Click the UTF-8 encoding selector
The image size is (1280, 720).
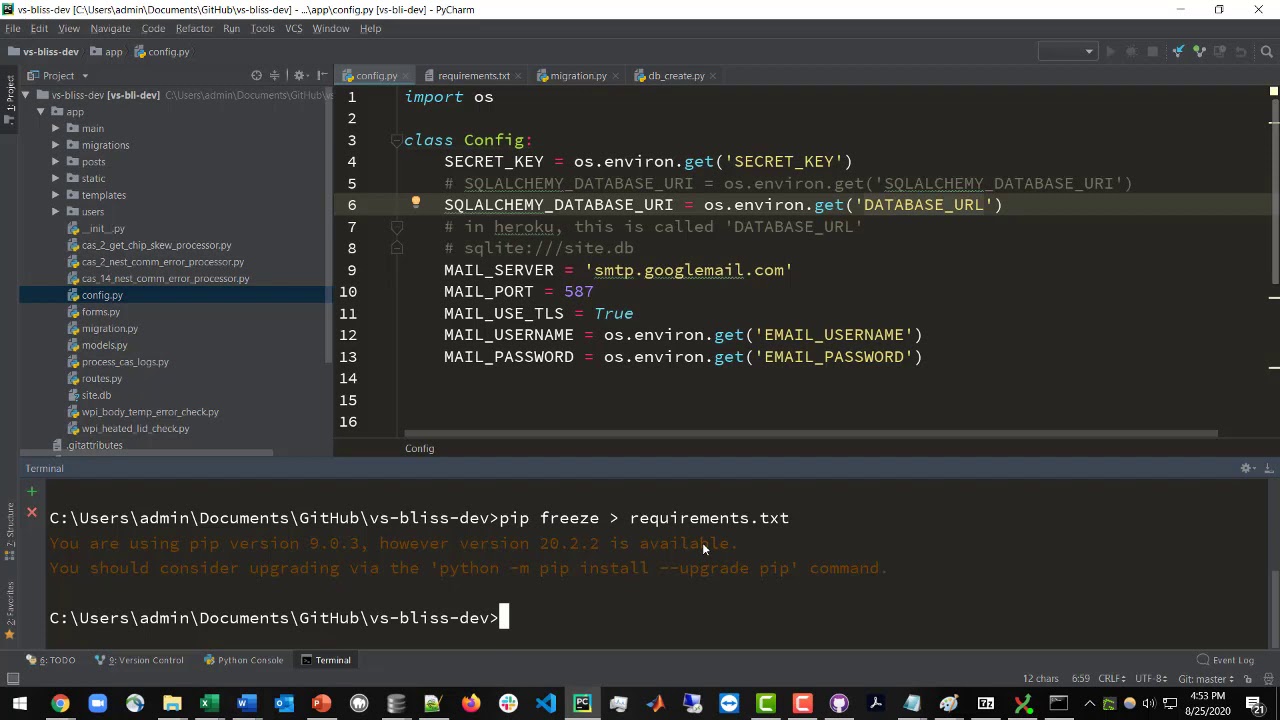[1151, 679]
